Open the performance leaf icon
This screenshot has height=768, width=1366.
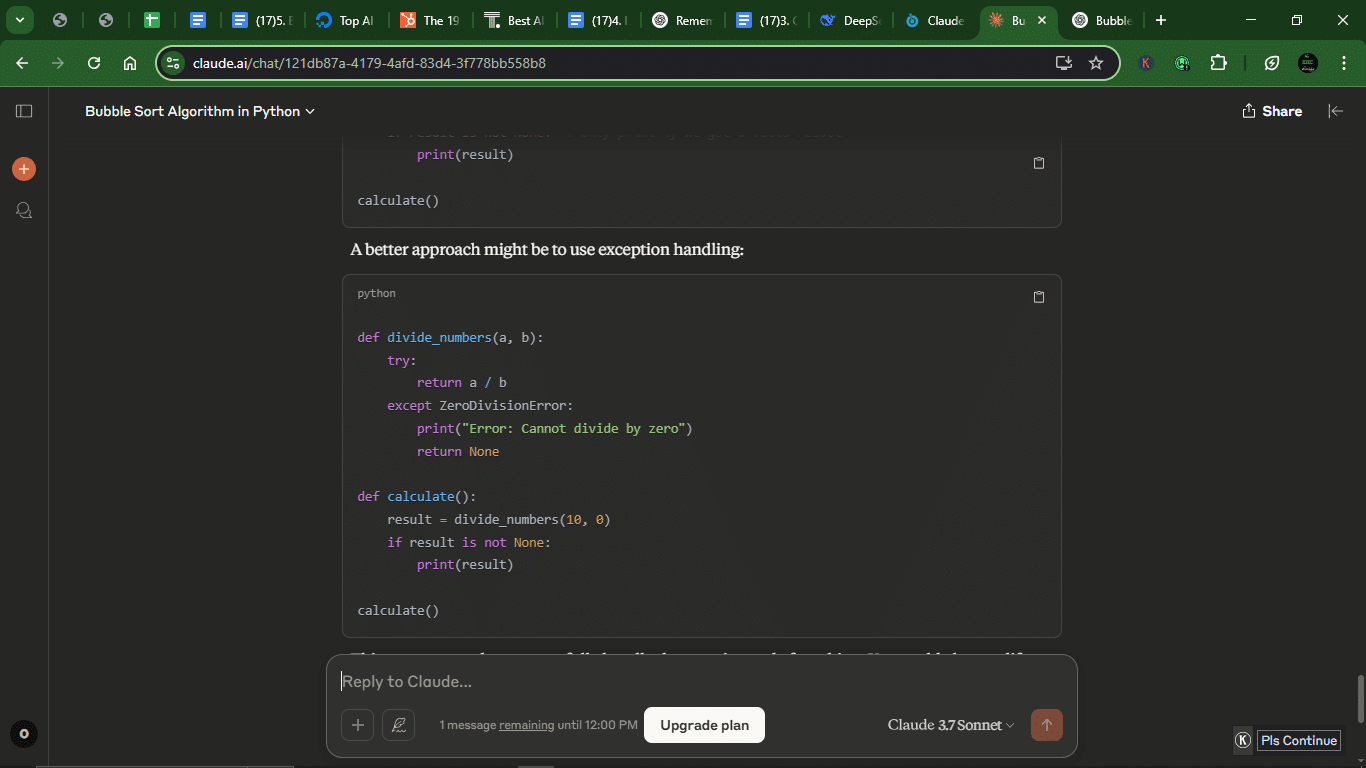[x=1272, y=63]
